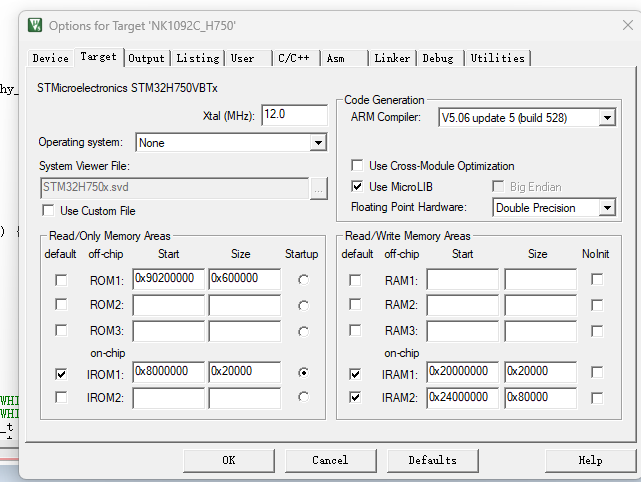Open the Help button
The width and height of the screenshot is (641, 482).
point(590,460)
